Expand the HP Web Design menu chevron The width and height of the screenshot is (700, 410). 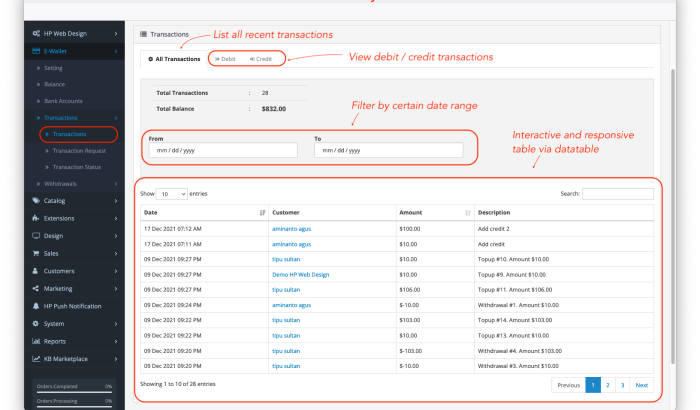point(116,33)
